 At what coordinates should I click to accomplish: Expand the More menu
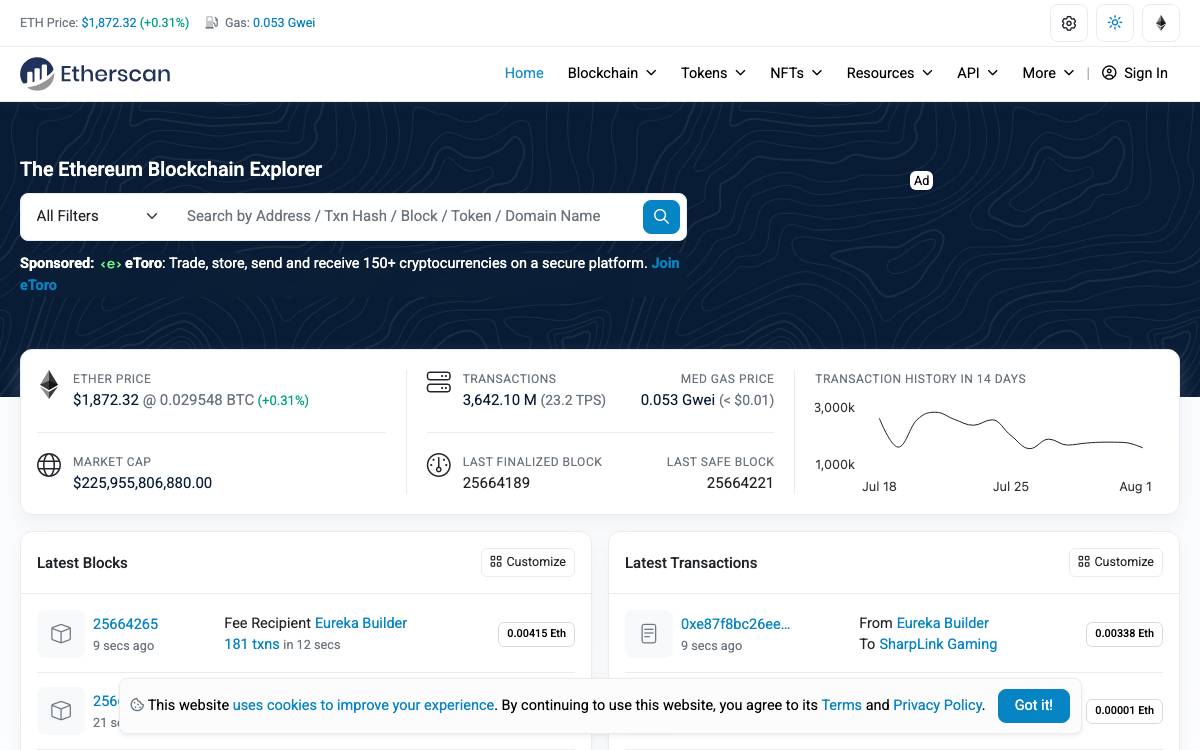click(1048, 73)
